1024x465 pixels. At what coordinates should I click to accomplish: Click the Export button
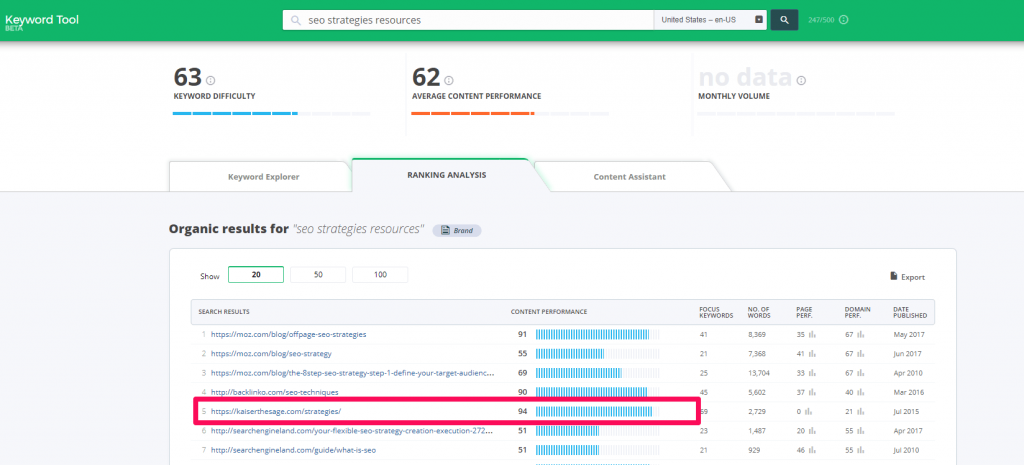(x=908, y=277)
